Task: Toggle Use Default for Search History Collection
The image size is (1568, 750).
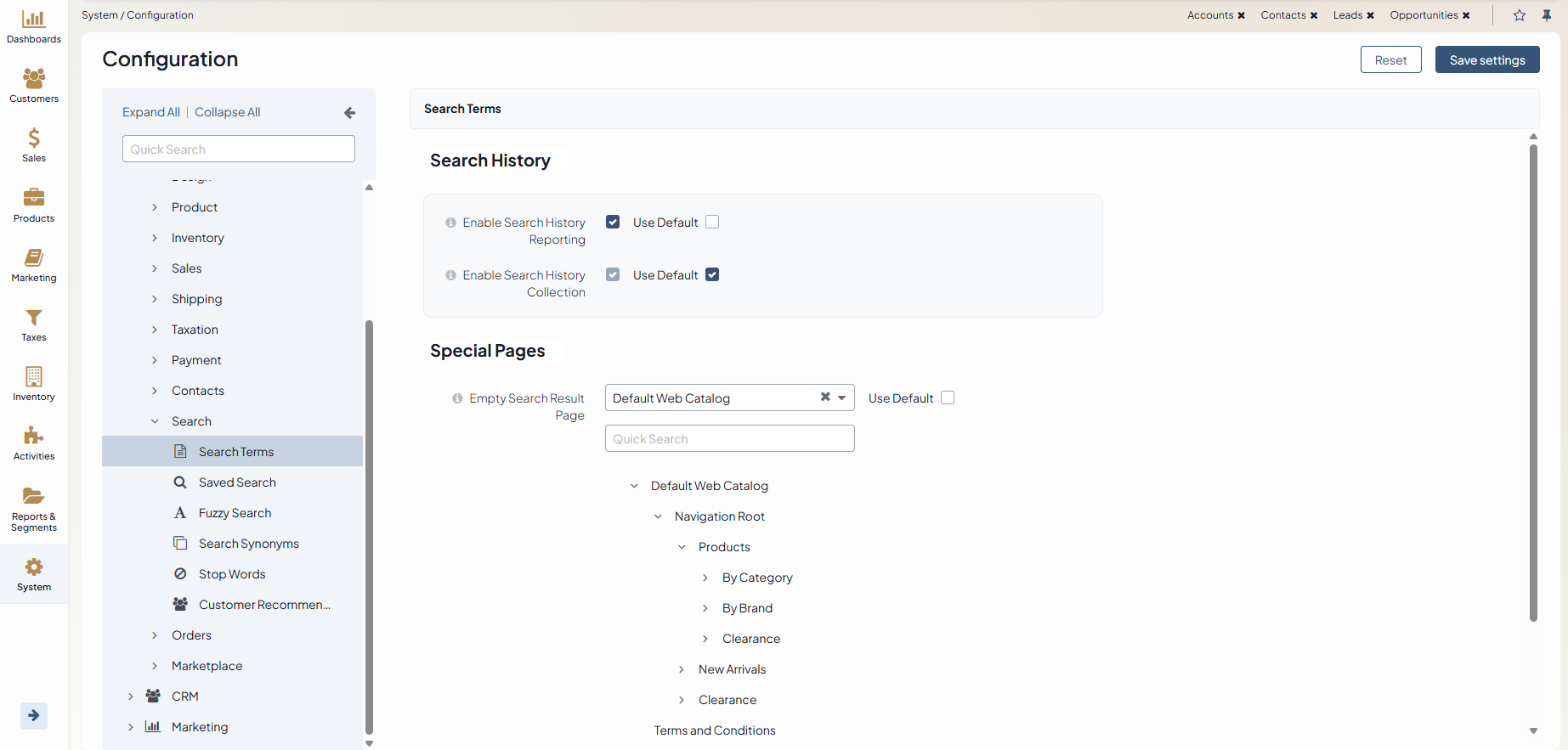Action: [x=712, y=274]
